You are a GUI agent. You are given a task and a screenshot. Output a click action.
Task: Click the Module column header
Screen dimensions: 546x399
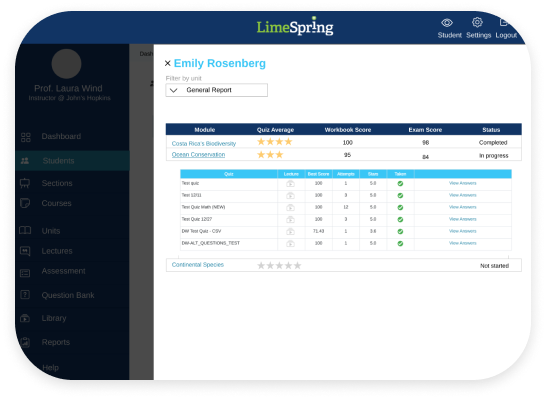(204, 130)
